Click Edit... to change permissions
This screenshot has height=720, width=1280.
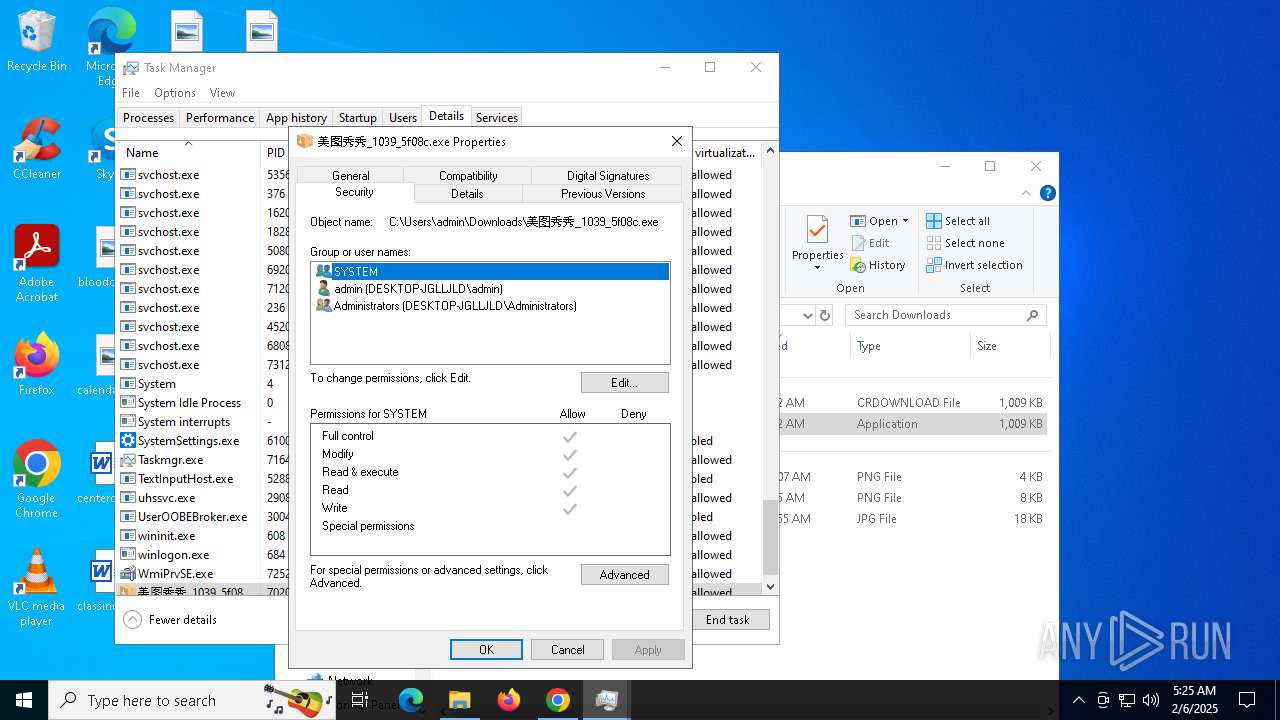tap(625, 383)
